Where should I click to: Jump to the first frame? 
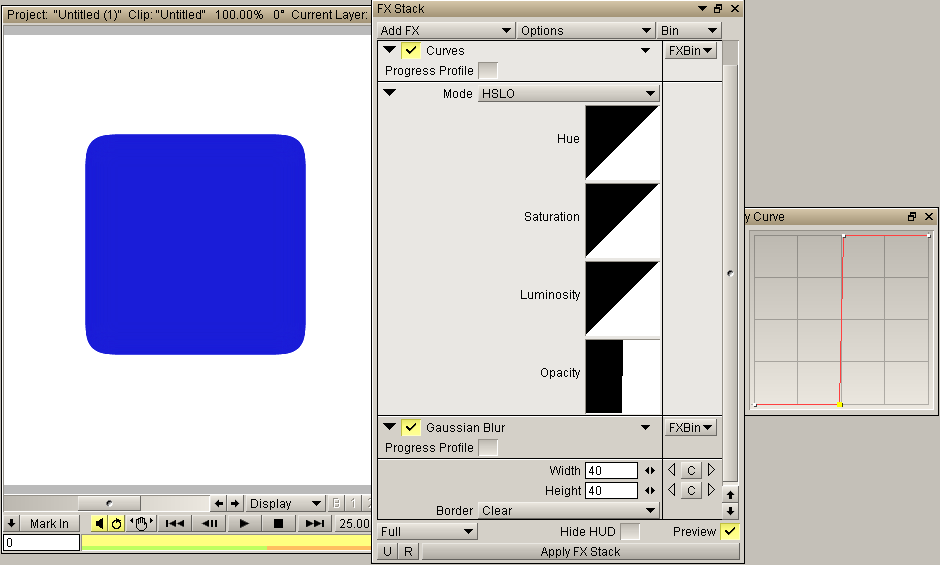(174, 524)
